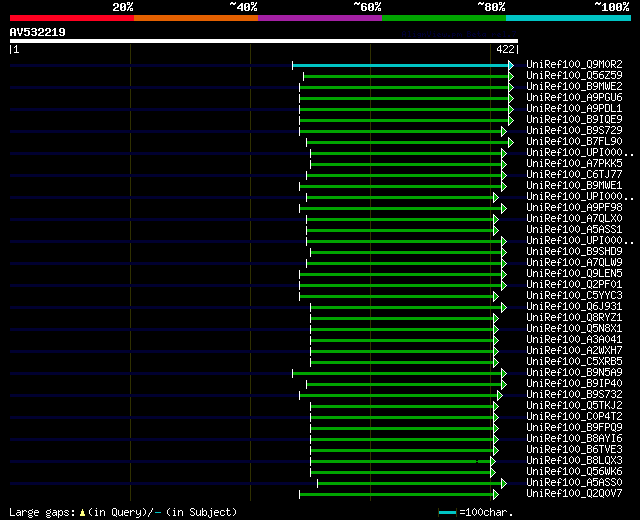Screen dimensions: 640x520
Task: Select the UniRef100_Q5TKJ2 label
Action: [574, 406]
